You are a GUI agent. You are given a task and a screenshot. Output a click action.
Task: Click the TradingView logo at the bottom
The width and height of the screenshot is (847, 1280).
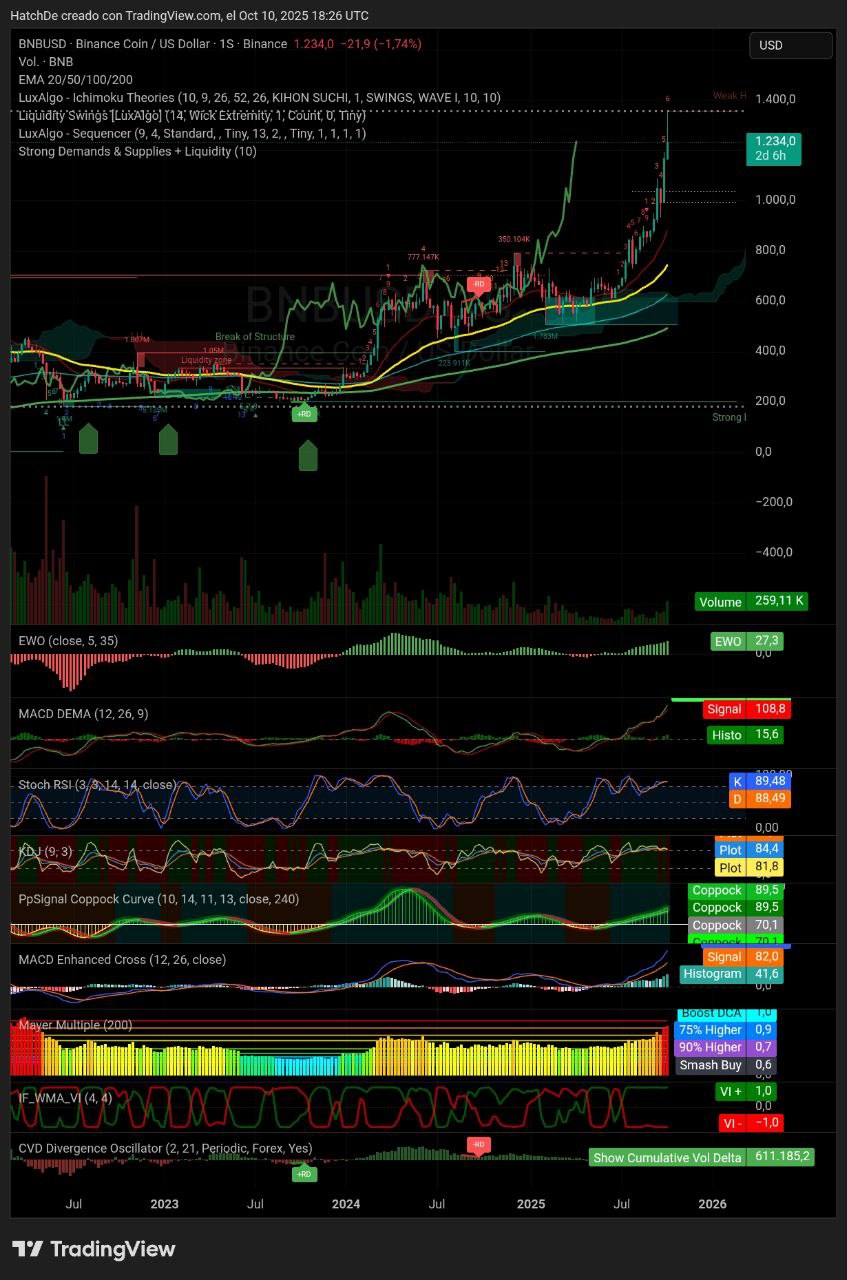pyautogui.click(x=93, y=1249)
